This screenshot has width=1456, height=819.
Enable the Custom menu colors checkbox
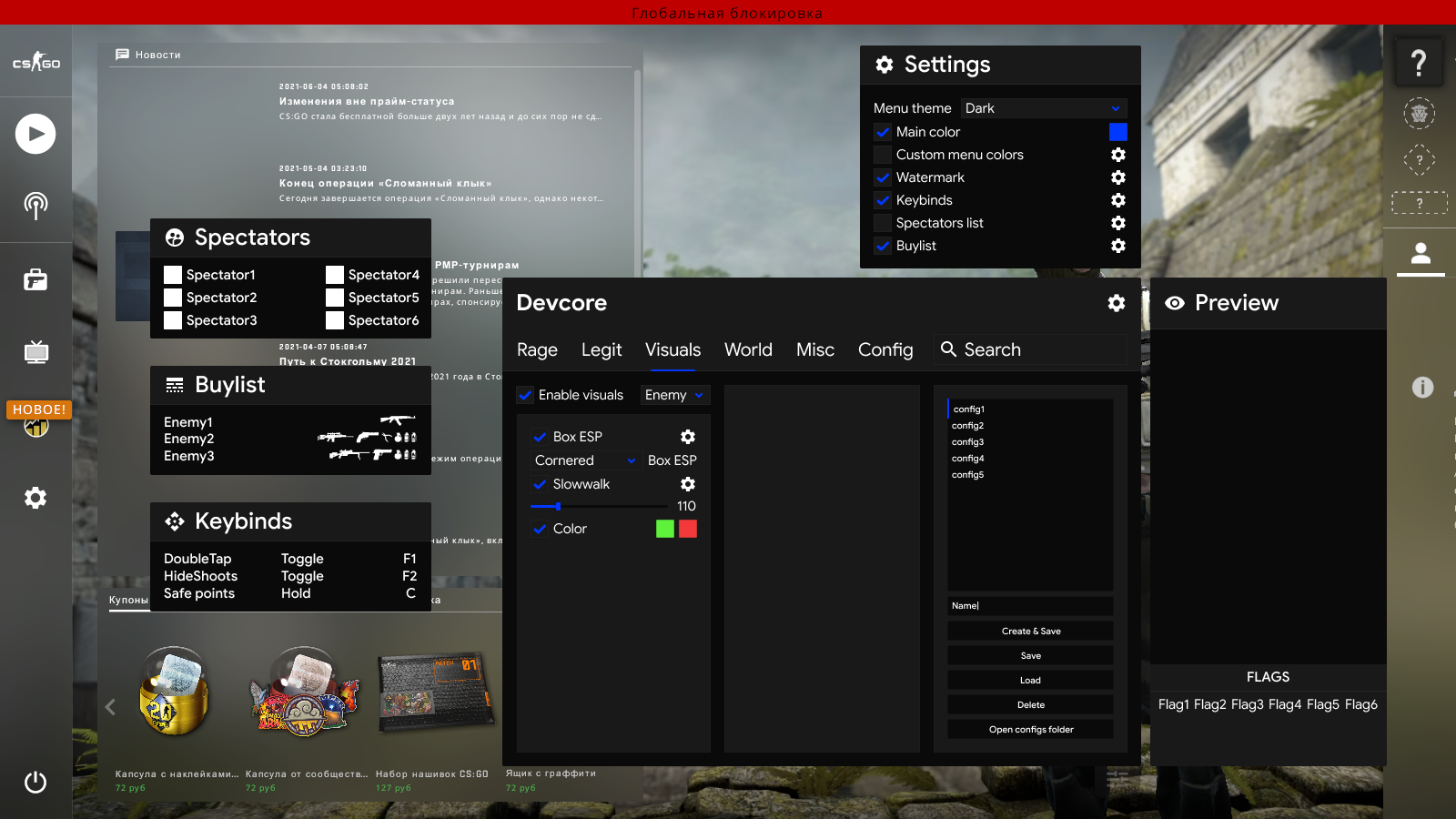coord(883,155)
